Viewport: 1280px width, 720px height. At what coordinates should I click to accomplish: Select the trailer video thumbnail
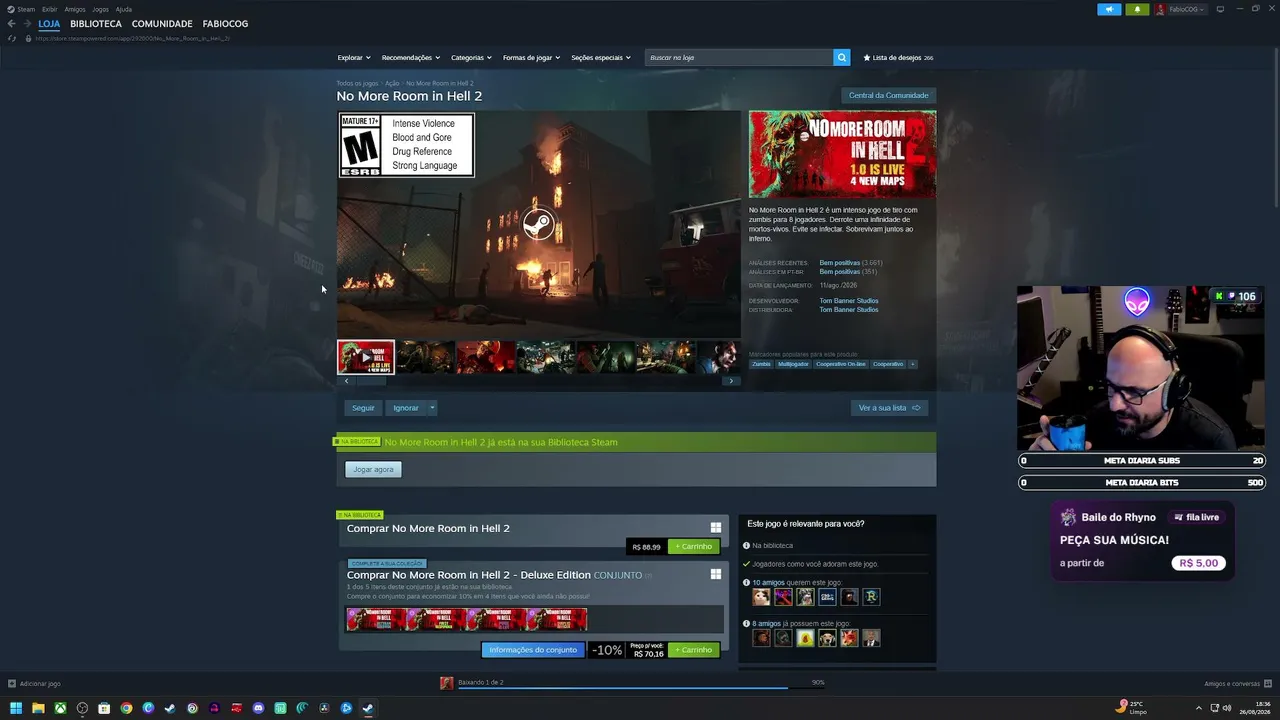pyautogui.click(x=366, y=357)
